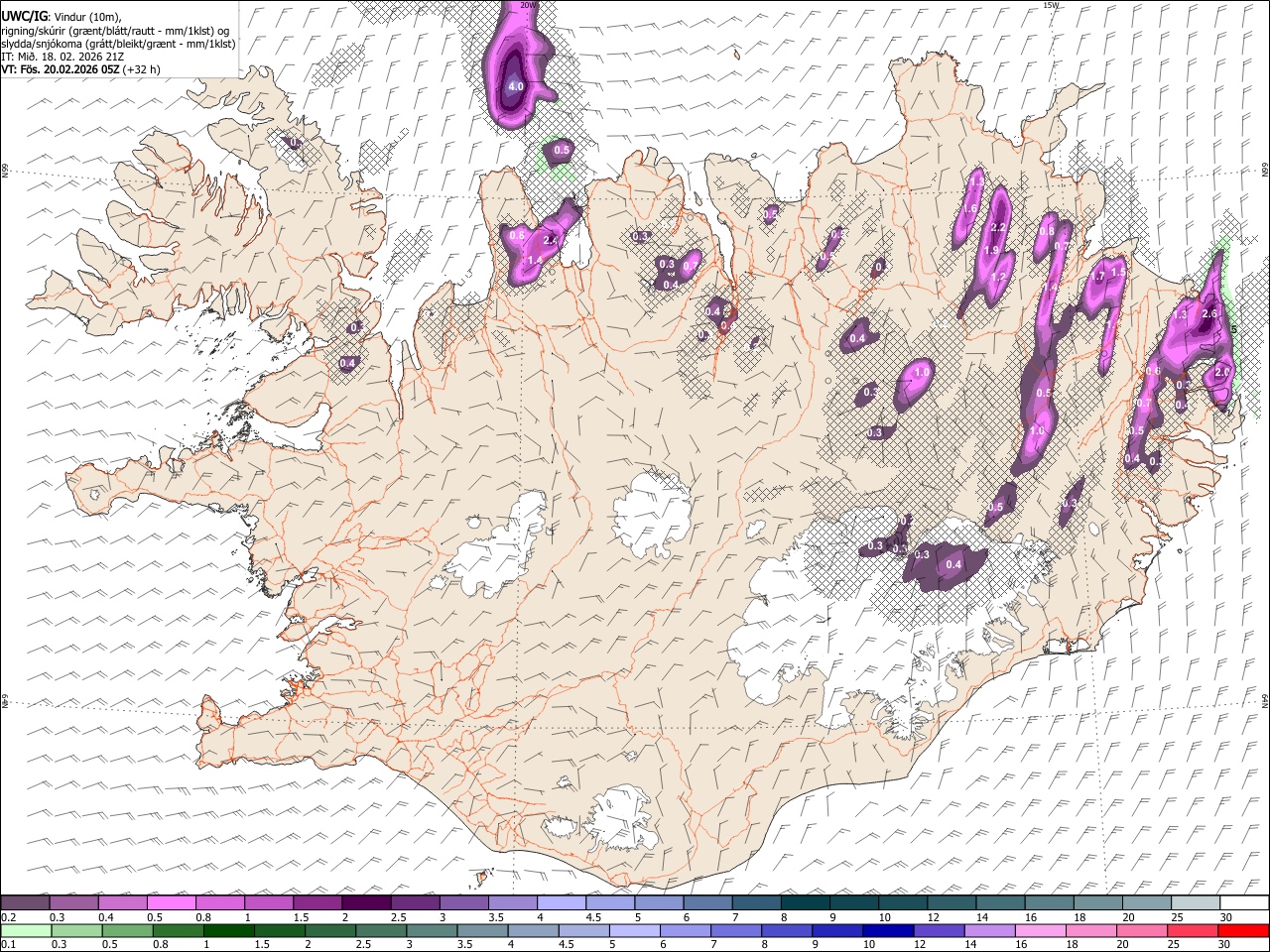The image size is (1270, 952).
Task: Select the "2.4" precipitation value in northern peninsula
Action: 551,240
